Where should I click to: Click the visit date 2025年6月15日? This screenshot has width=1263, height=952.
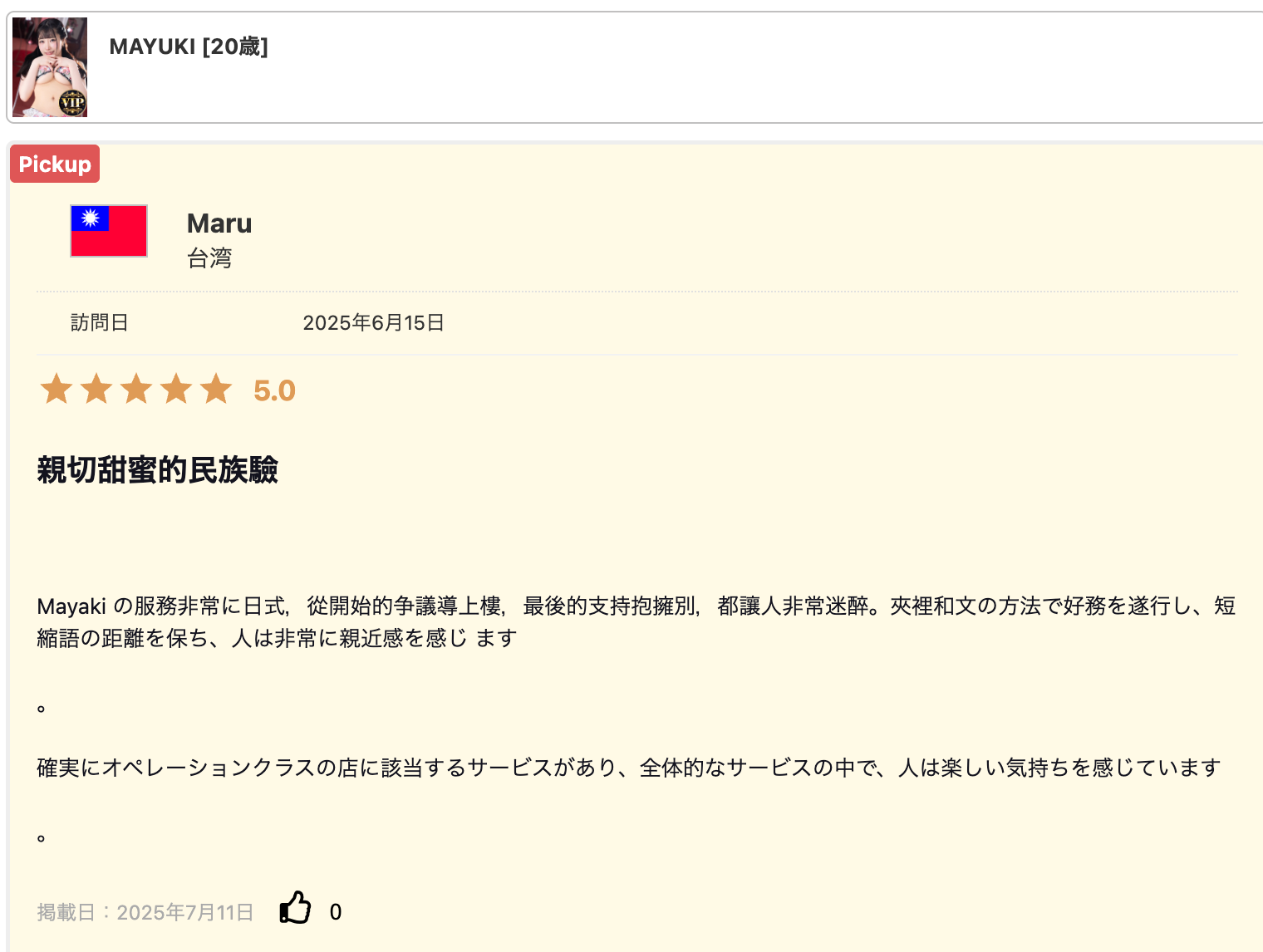pyautogui.click(x=374, y=322)
